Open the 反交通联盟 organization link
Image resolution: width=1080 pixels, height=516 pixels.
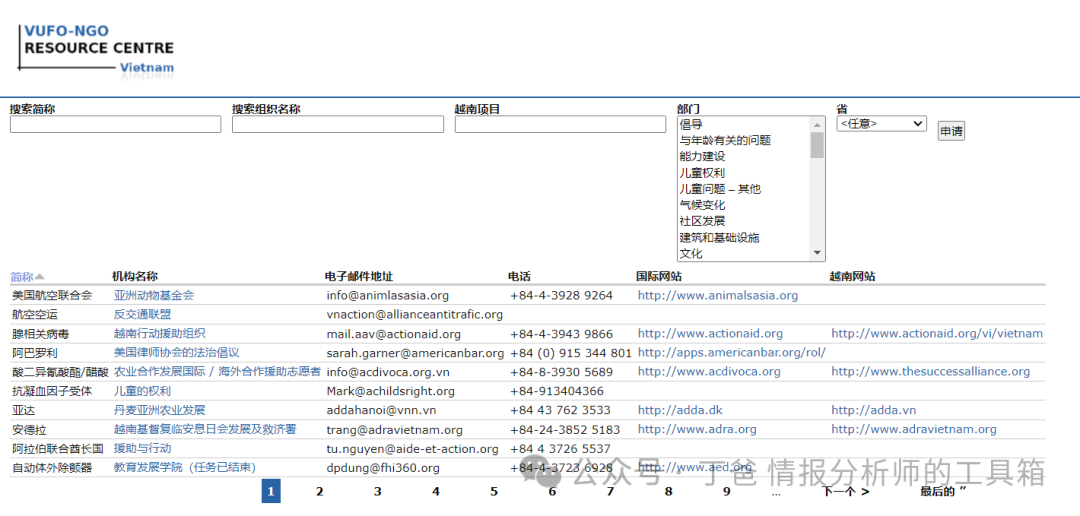coord(142,314)
